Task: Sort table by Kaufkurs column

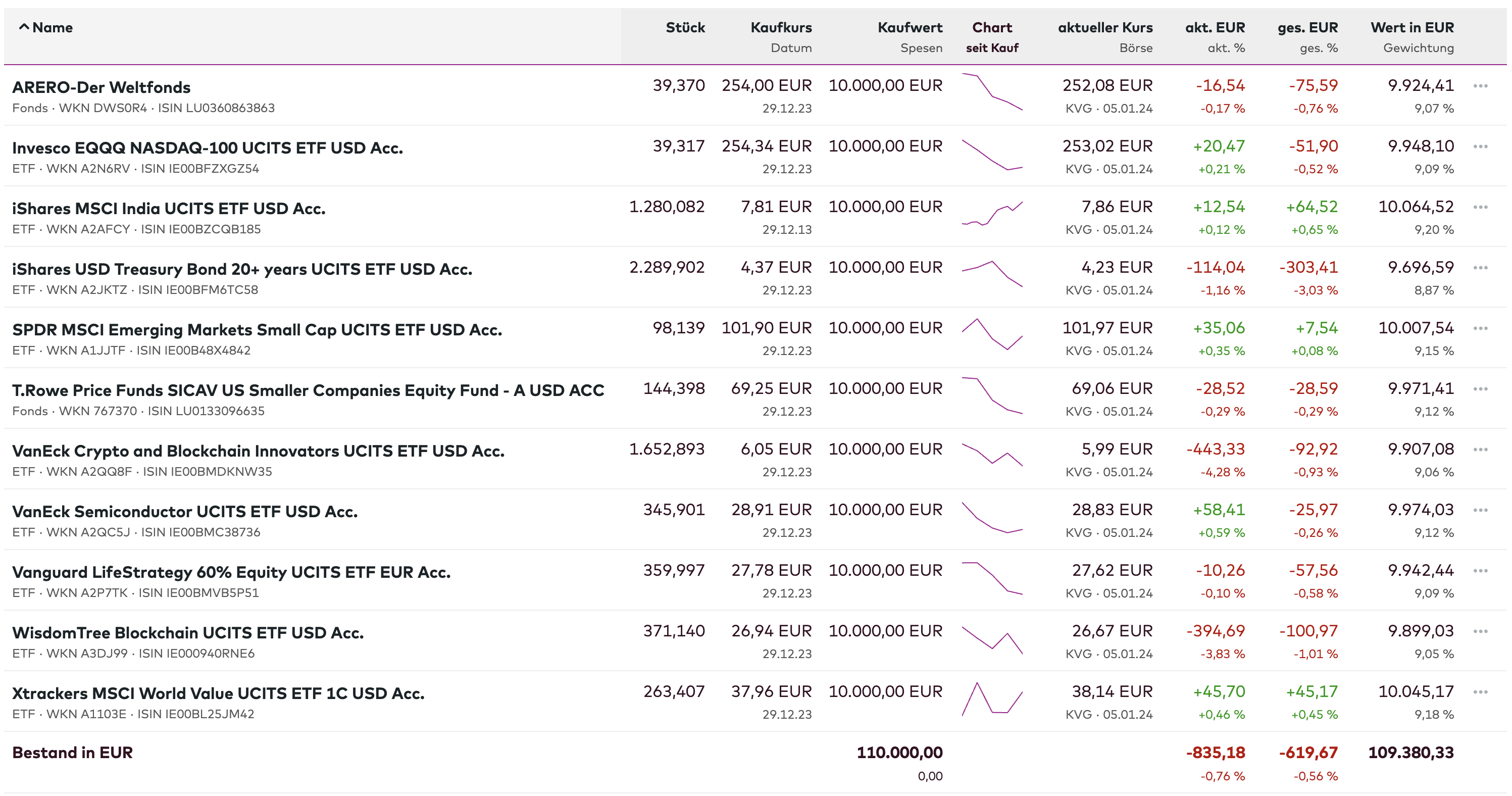Action: 781,28
